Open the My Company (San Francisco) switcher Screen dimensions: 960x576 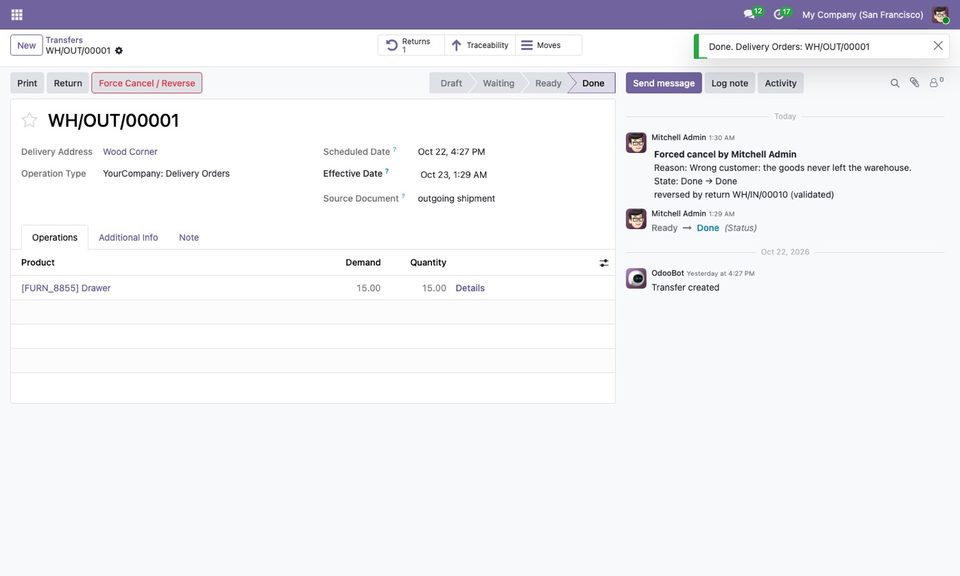tap(863, 15)
